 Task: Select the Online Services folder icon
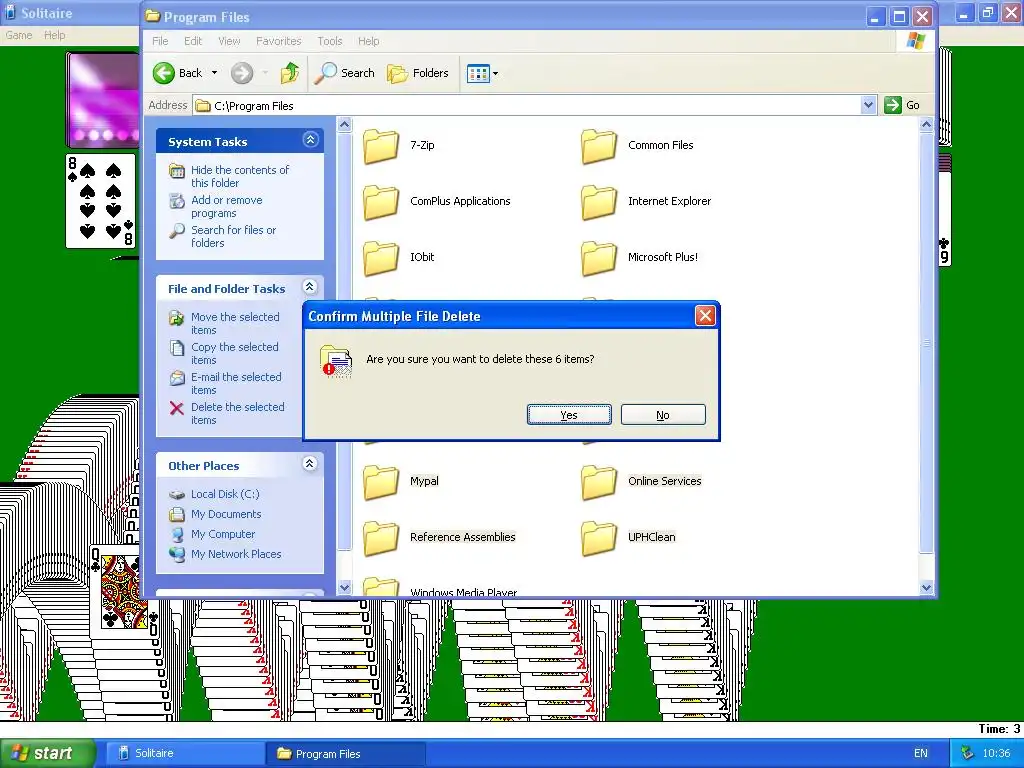[x=599, y=482]
